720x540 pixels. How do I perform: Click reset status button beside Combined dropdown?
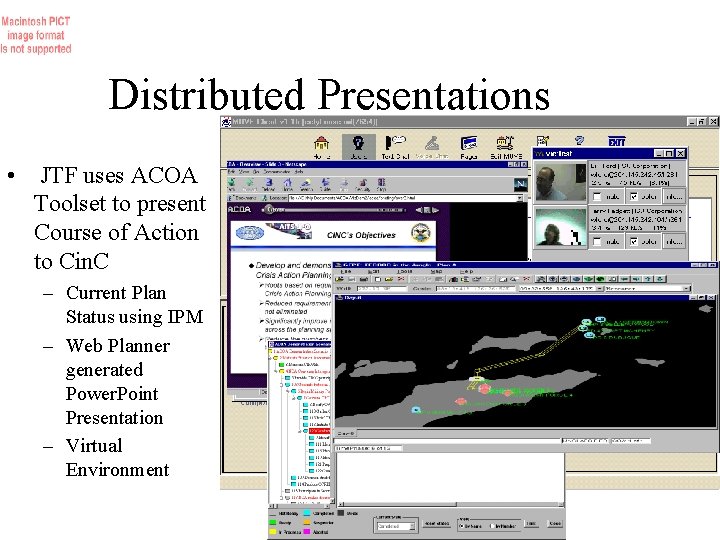[437, 524]
